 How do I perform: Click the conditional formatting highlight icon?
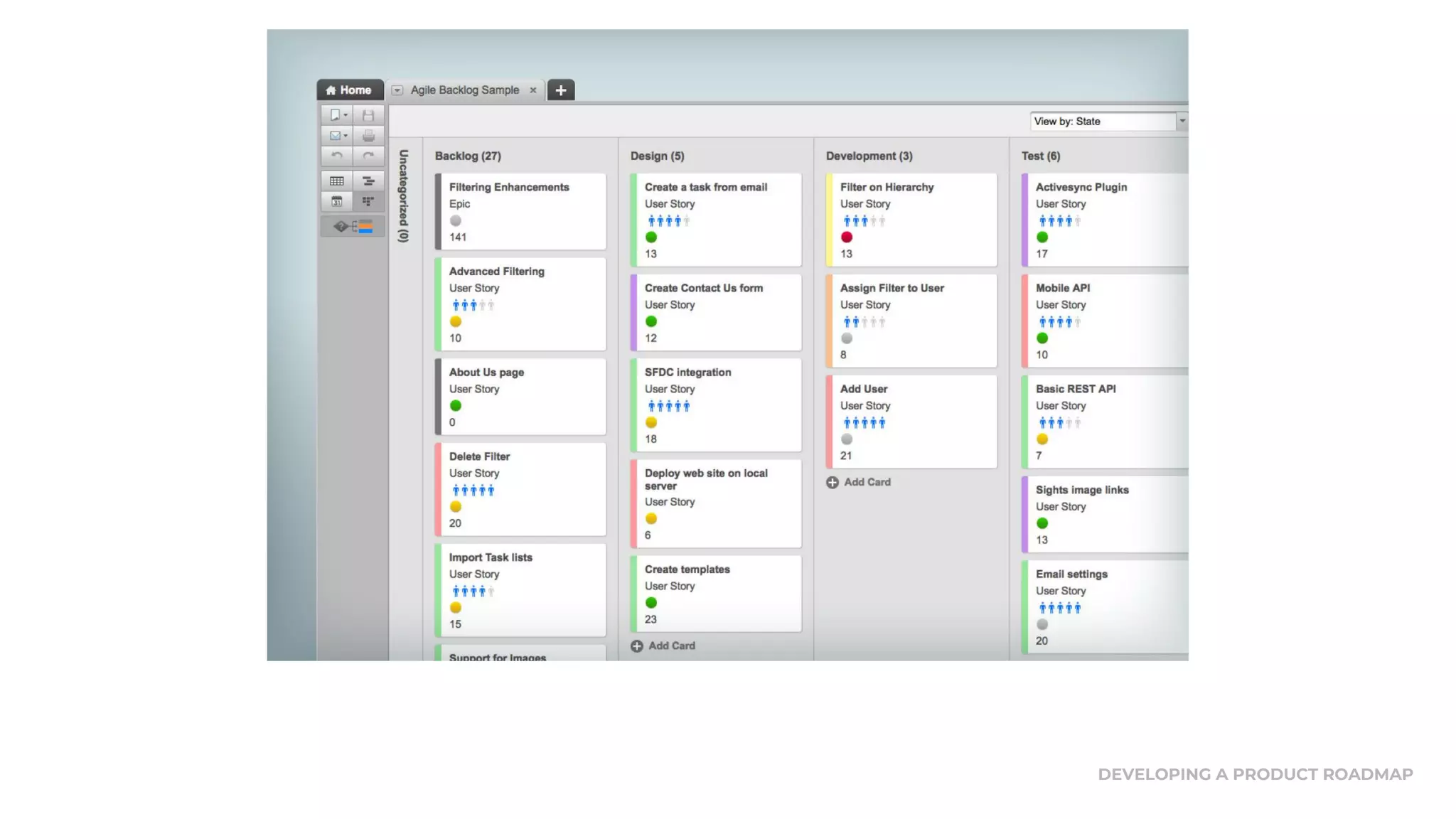click(x=353, y=227)
